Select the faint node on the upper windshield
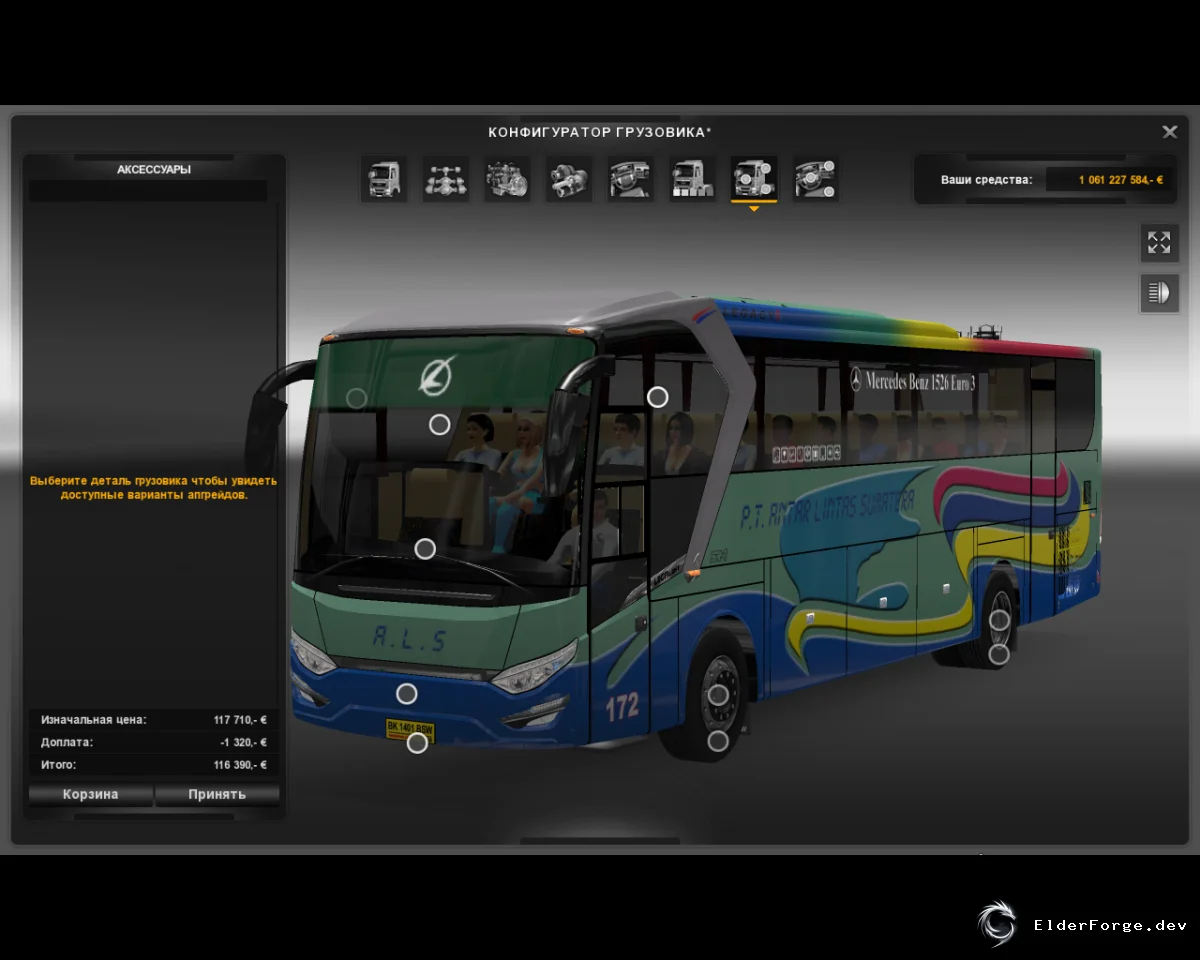The image size is (1200, 960). point(356,399)
